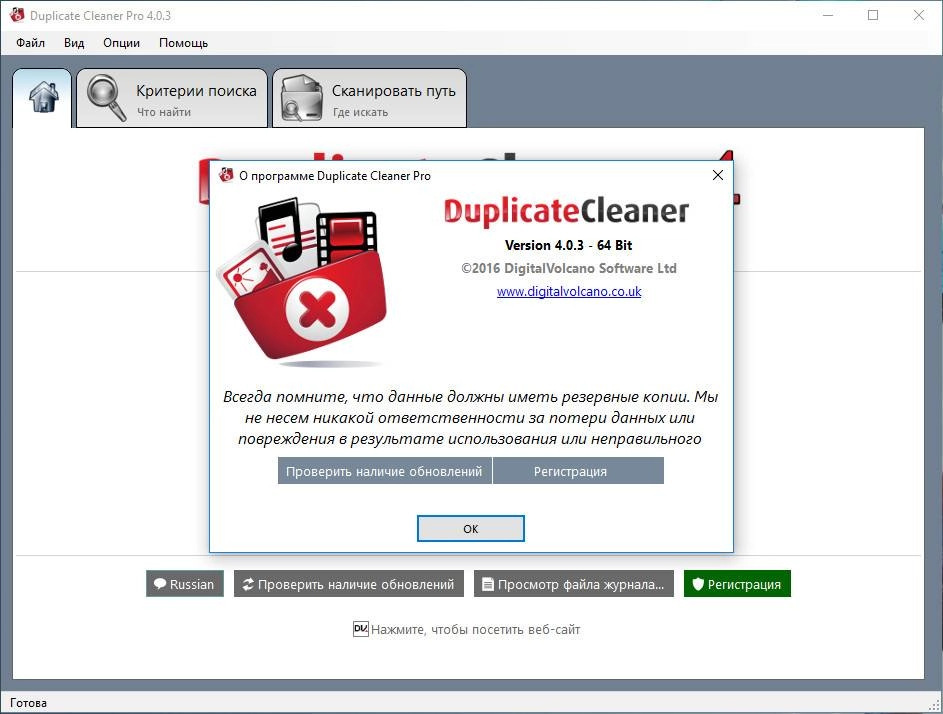The width and height of the screenshot is (943, 714).
Task: Open Просмотр файла журнала button
Action: [574, 583]
